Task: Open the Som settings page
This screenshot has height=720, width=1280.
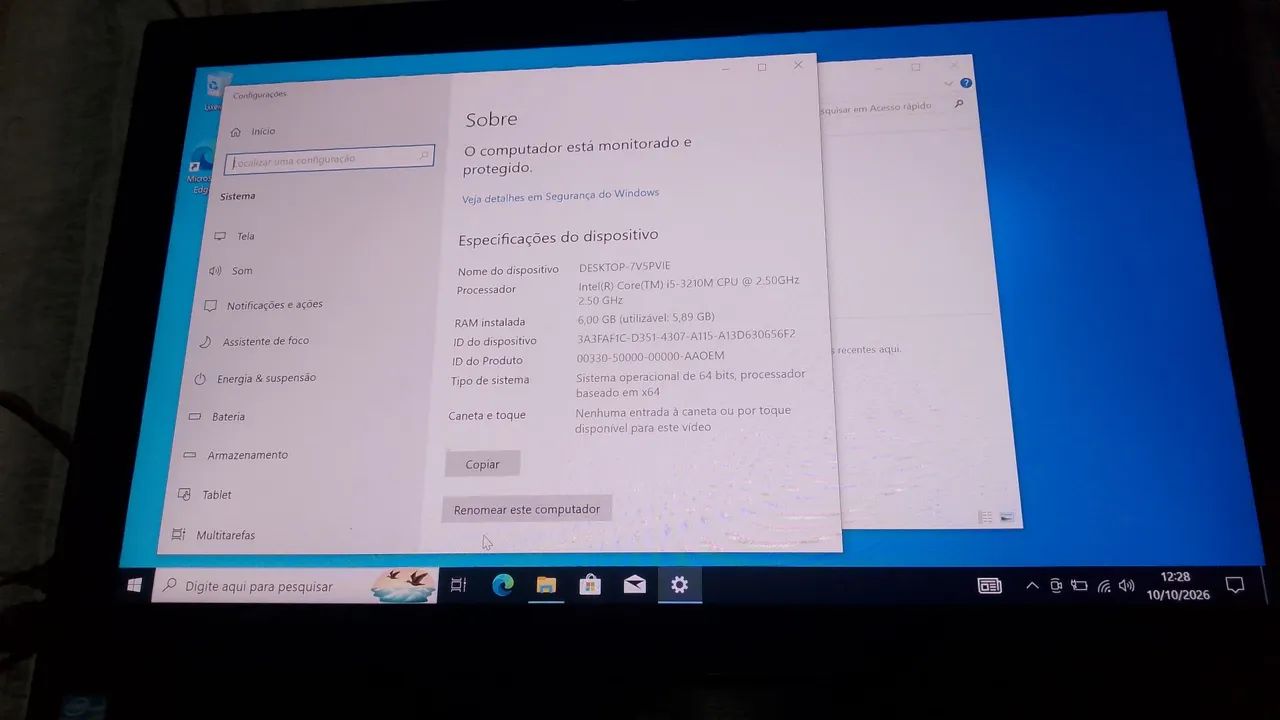Action: point(231,271)
